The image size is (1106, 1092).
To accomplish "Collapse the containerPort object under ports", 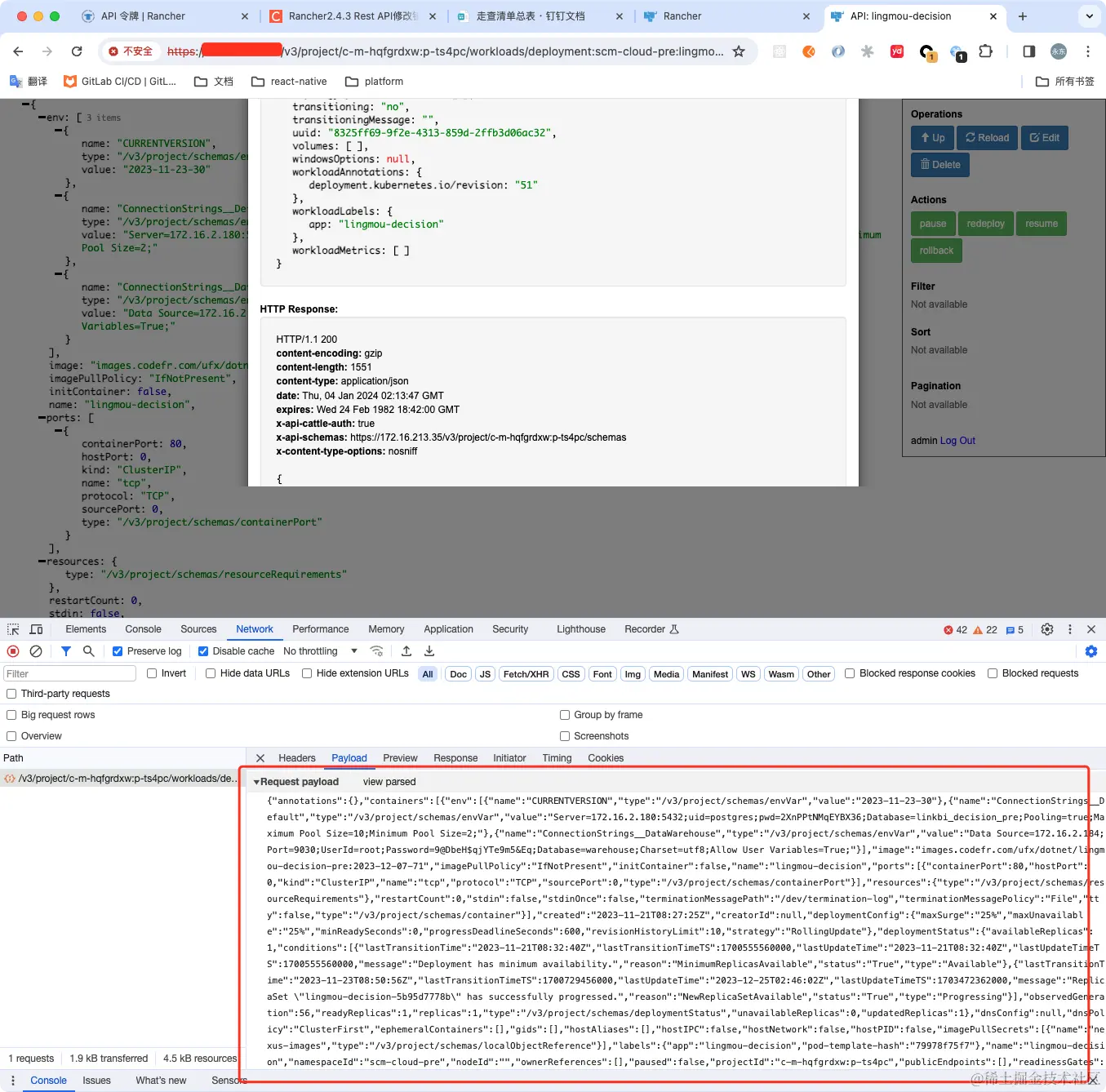I will pyautogui.click(x=58, y=431).
